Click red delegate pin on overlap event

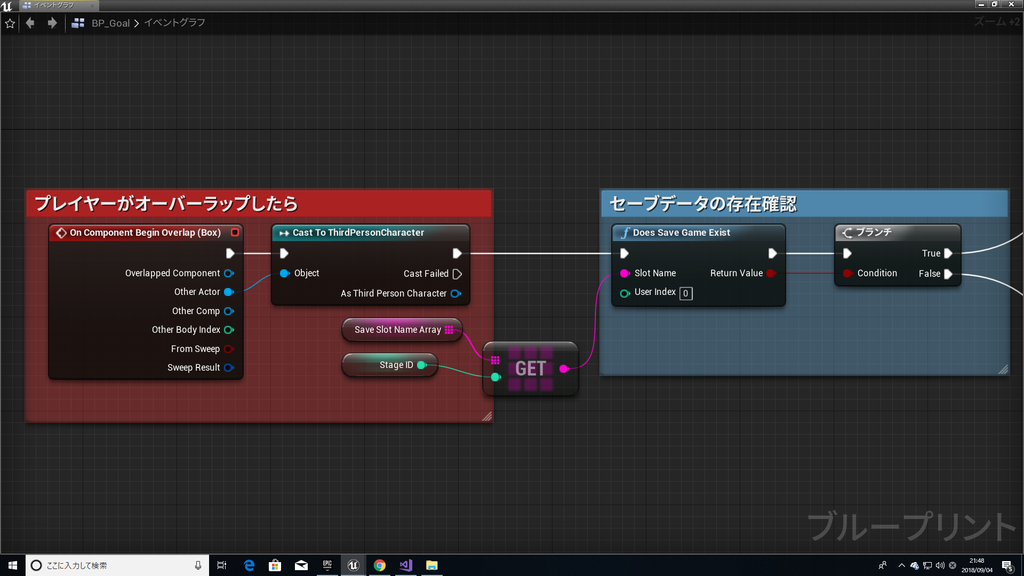234,232
